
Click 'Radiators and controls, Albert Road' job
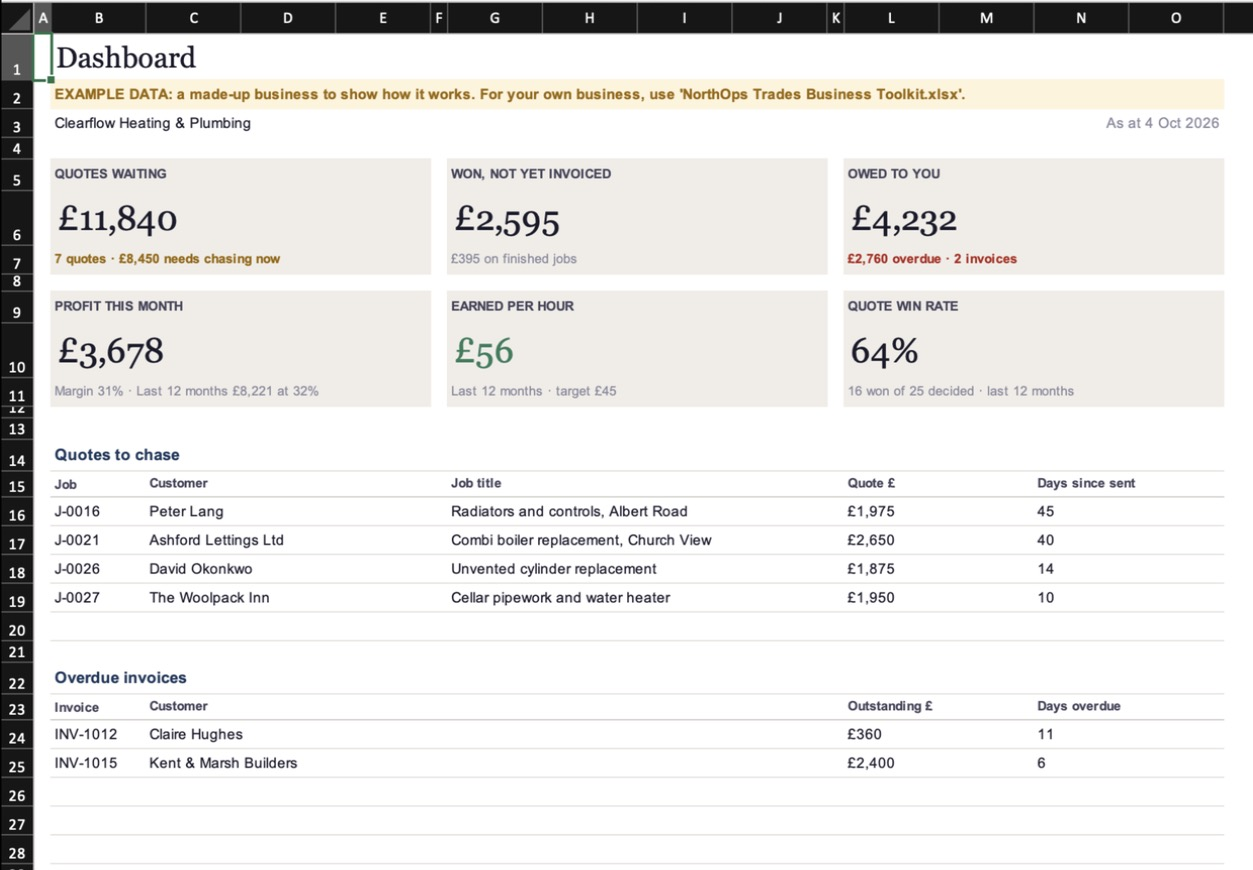569,511
